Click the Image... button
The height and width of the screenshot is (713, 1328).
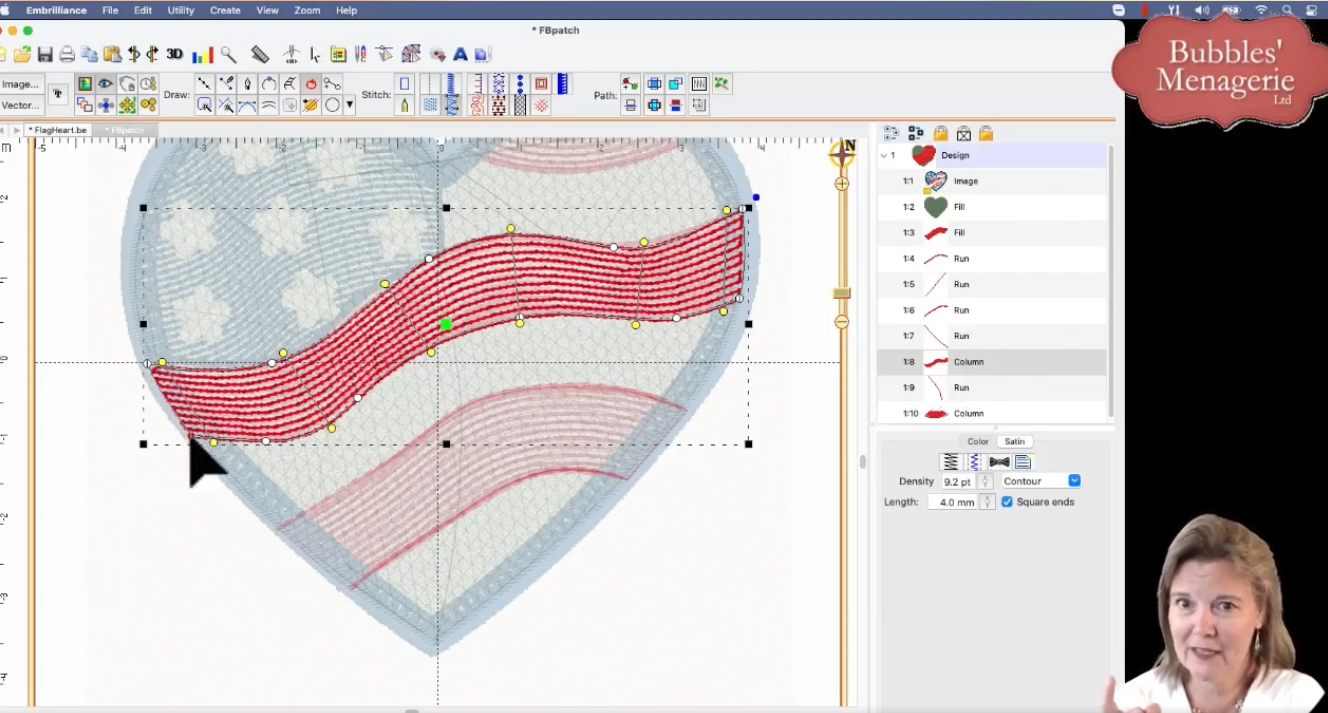(21, 84)
